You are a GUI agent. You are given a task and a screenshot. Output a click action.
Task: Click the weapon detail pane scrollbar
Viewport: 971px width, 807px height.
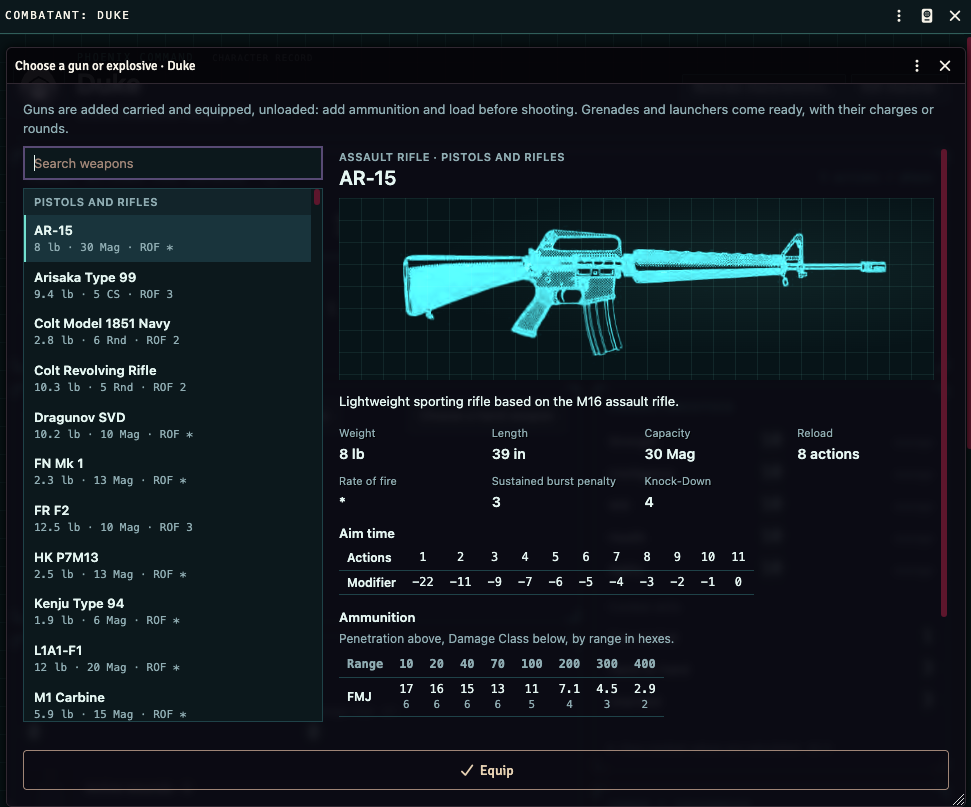(944, 383)
